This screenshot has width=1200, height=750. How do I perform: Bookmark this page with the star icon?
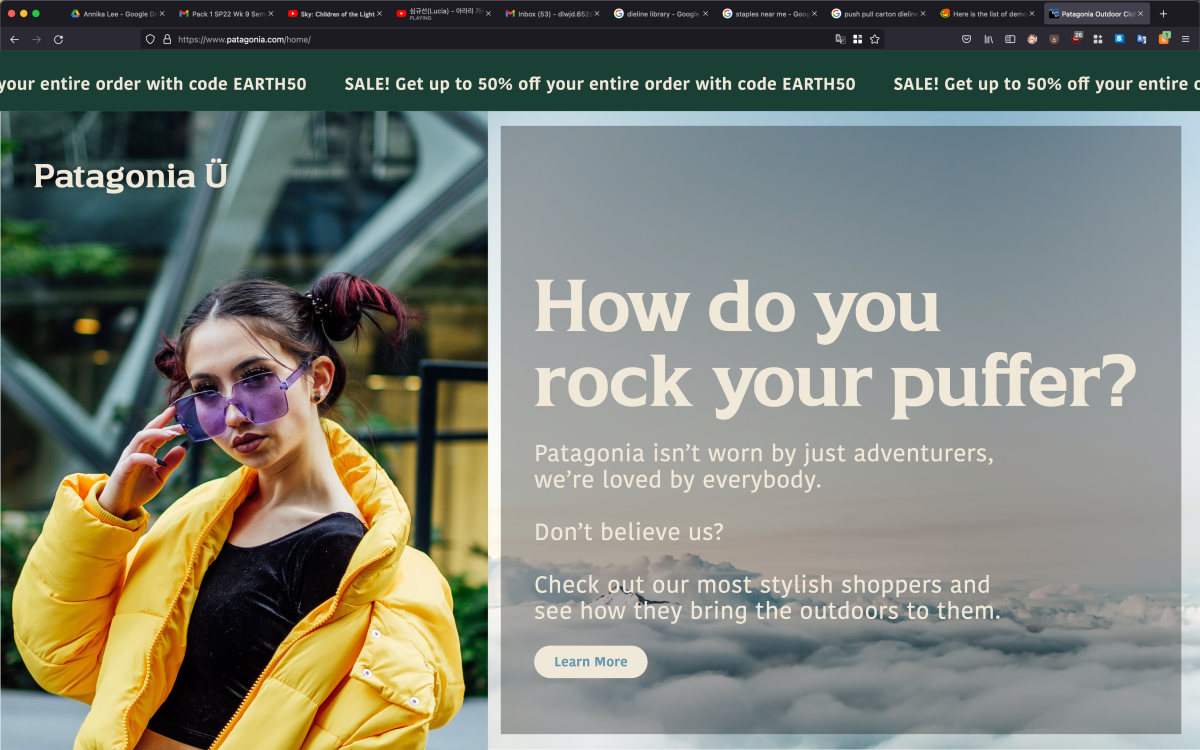[x=874, y=39]
